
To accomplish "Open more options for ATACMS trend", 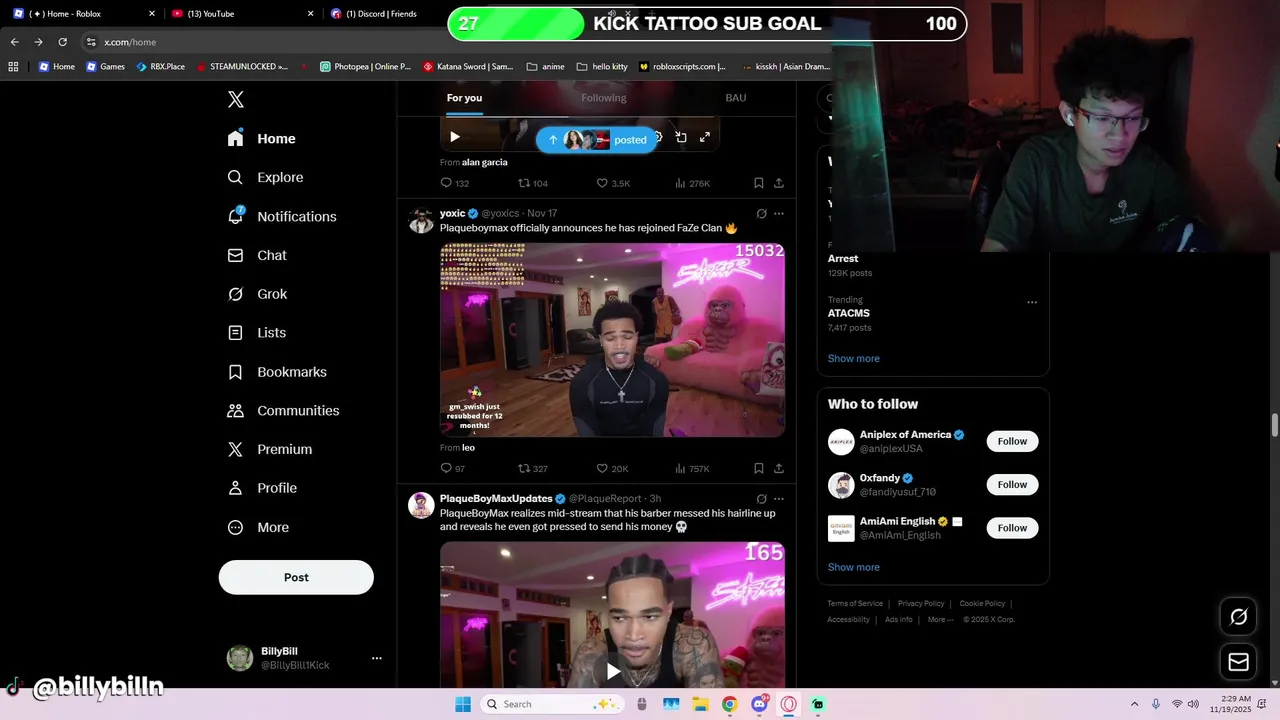I will (1032, 302).
